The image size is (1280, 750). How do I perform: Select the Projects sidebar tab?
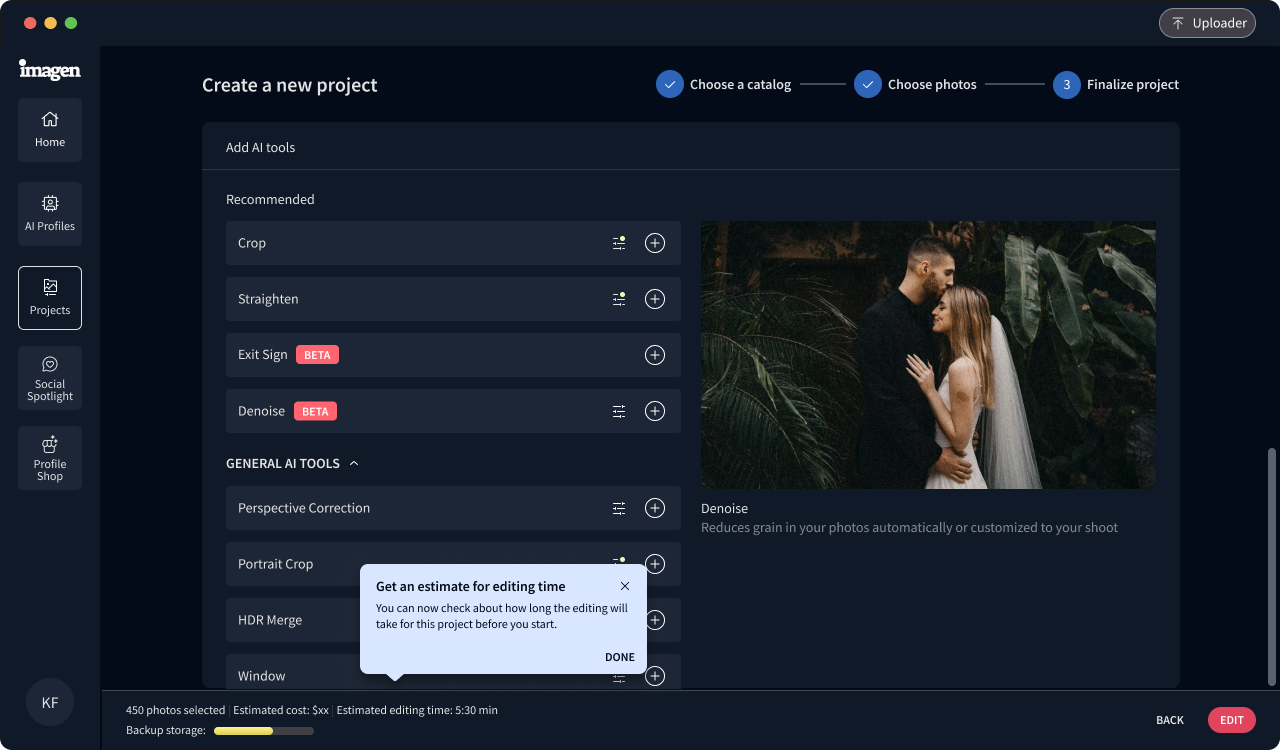tap(50, 298)
